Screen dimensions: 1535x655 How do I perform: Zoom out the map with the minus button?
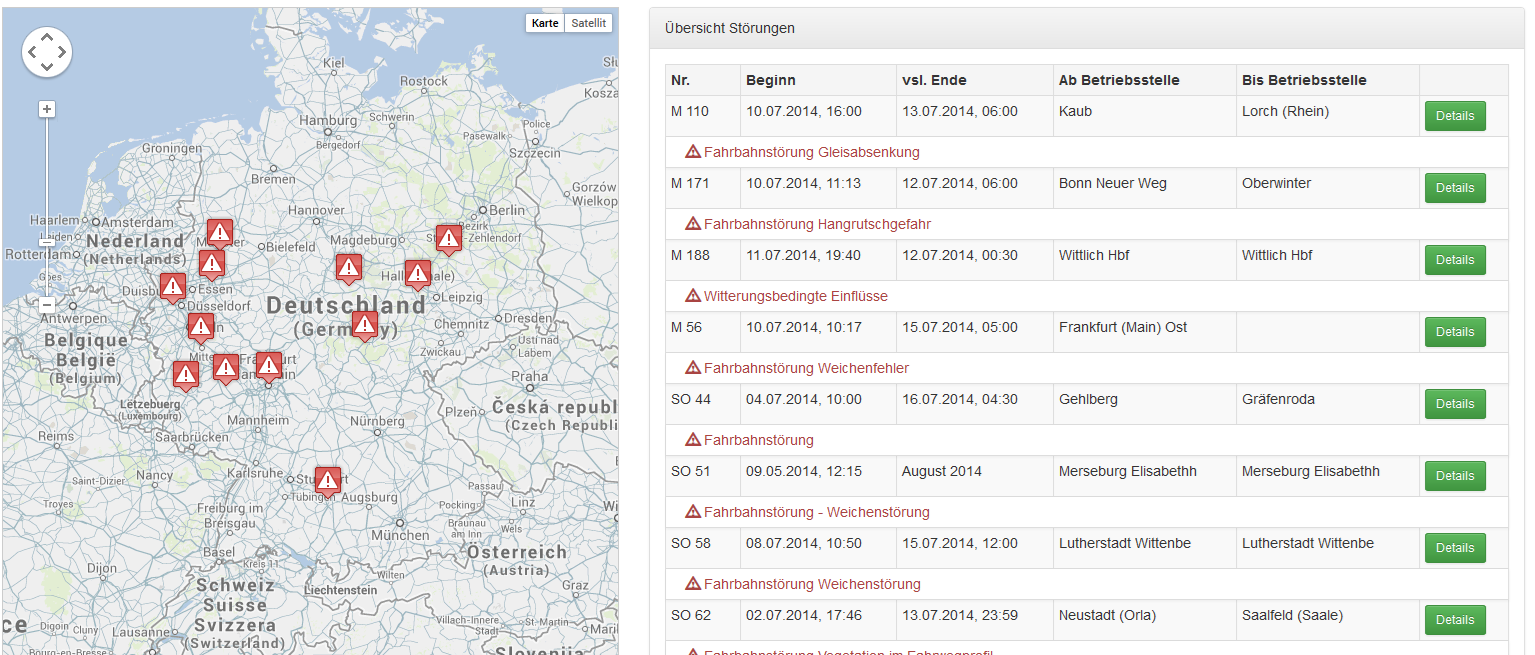pos(47,304)
